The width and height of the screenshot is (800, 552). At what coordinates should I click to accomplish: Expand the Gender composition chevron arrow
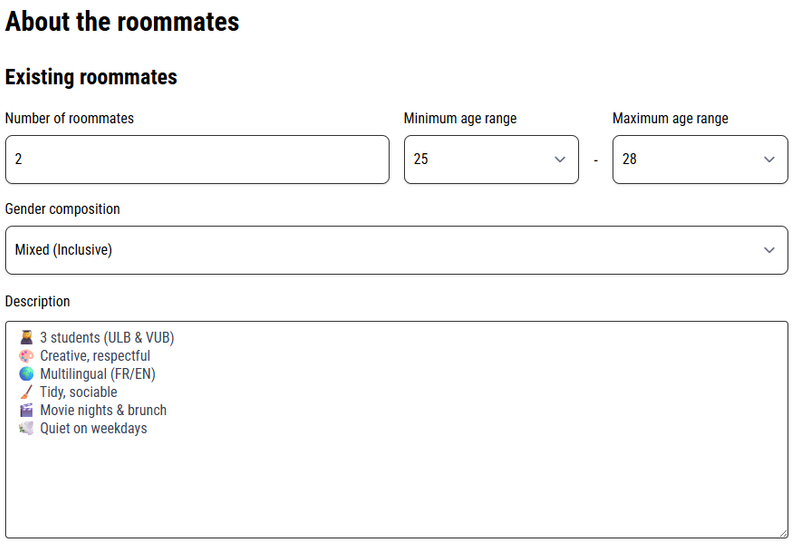click(769, 250)
